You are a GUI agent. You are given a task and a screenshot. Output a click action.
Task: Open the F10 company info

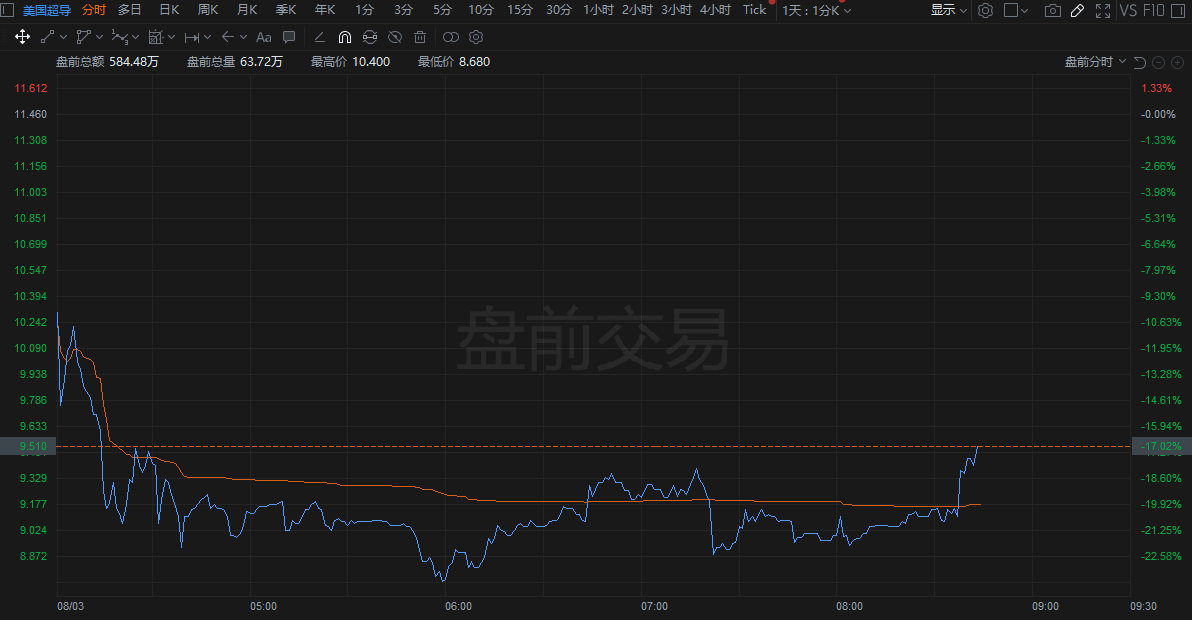point(1156,10)
